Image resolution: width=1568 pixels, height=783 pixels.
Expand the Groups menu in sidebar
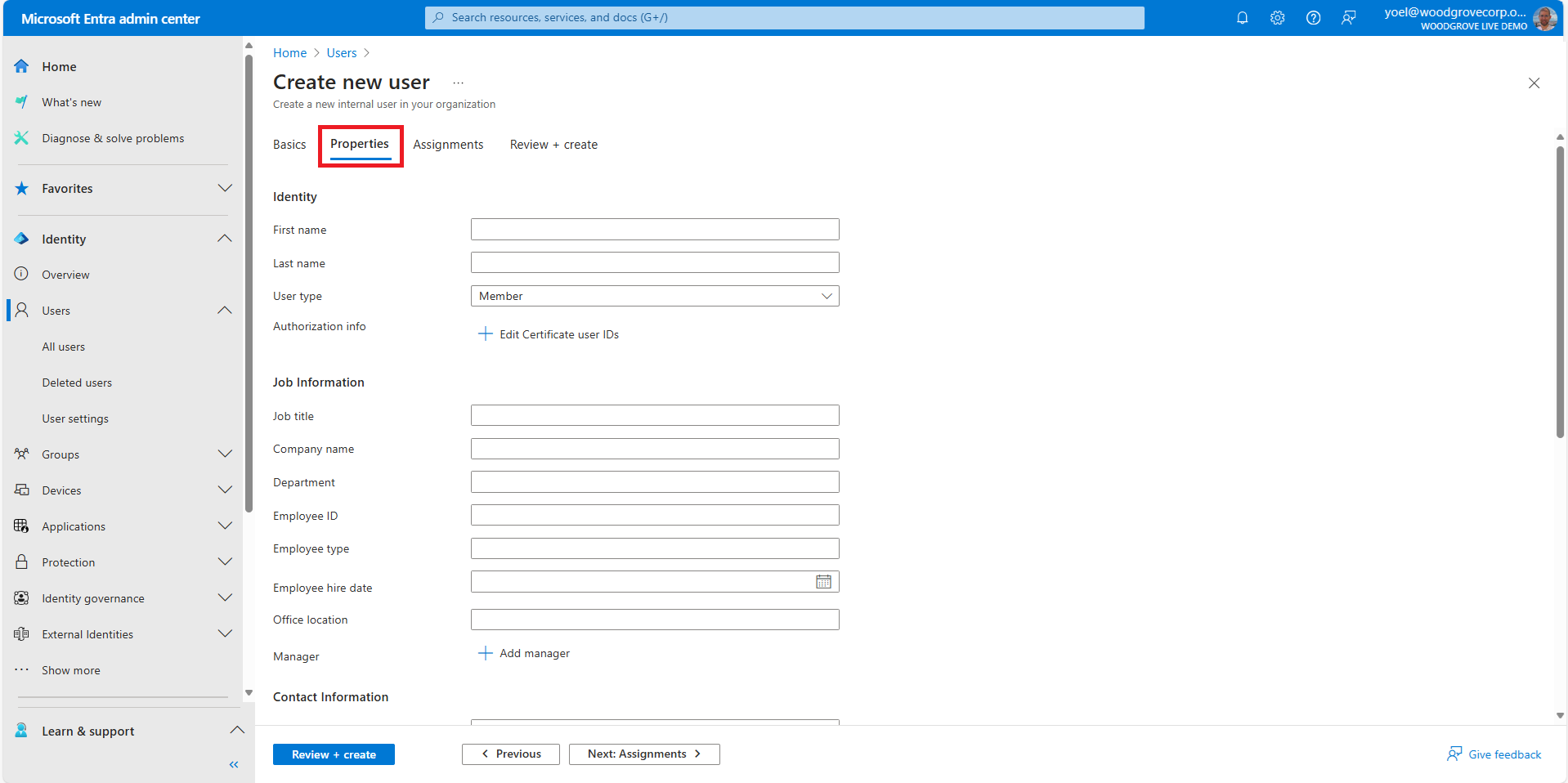point(225,454)
